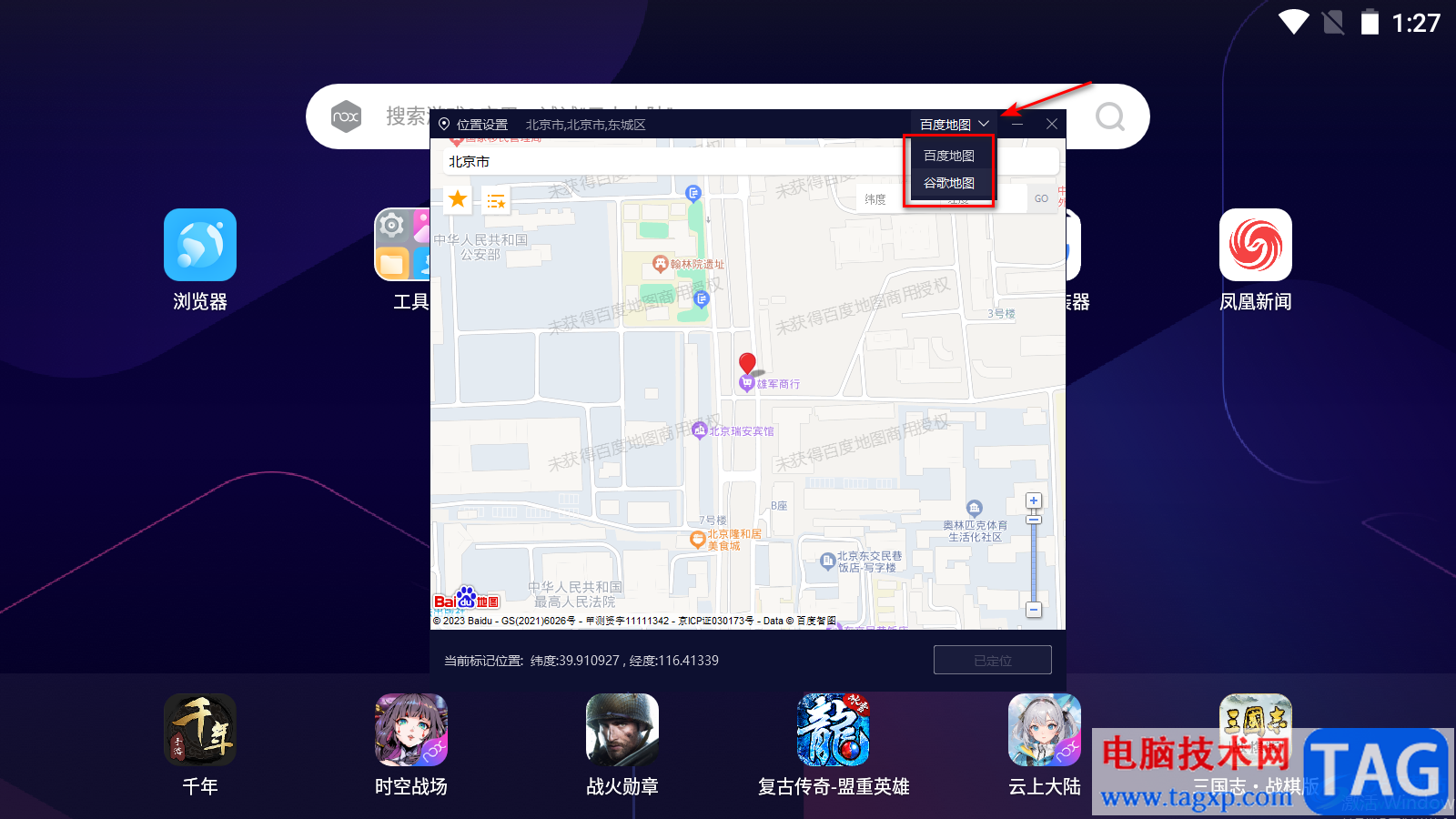Click the 中华人民共和国公安部 map label
The image size is (1456, 819).
pyautogui.click(x=480, y=247)
